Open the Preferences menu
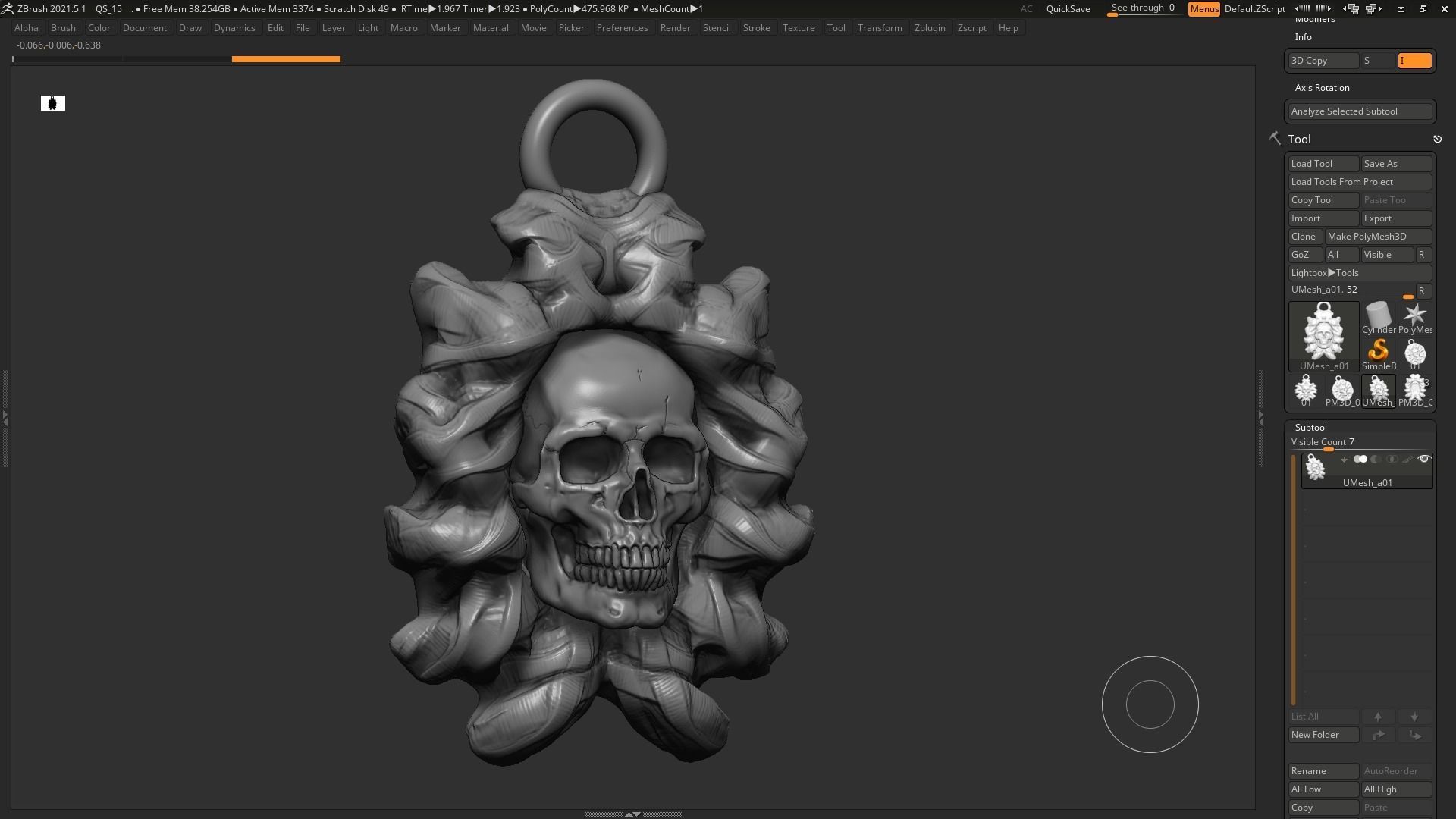The width and height of the screenshot is (1456, 819). click(x=622, y=28)
